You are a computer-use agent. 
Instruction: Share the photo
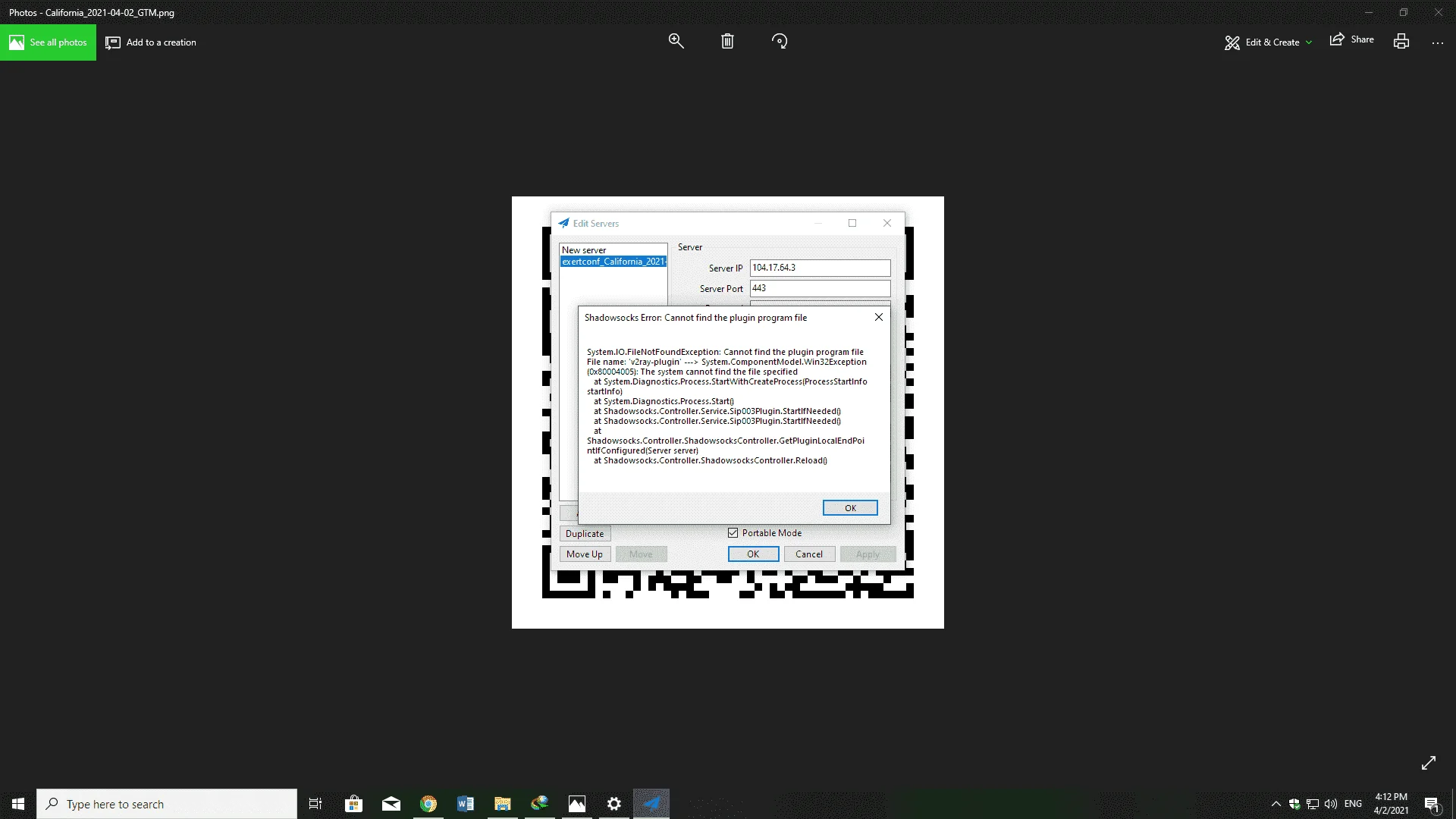1352,40
